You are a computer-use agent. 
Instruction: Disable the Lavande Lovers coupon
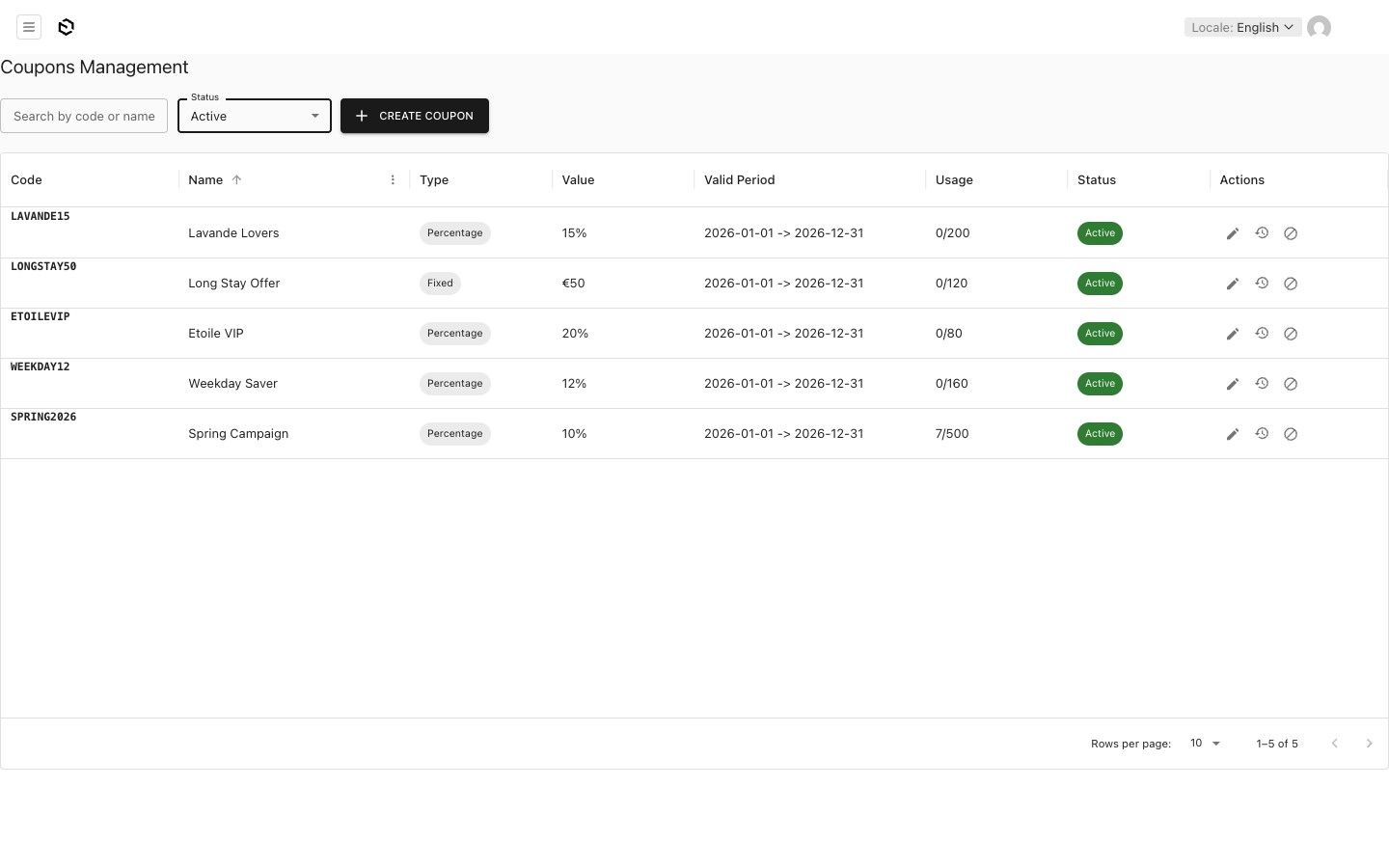pos(1290,233)
